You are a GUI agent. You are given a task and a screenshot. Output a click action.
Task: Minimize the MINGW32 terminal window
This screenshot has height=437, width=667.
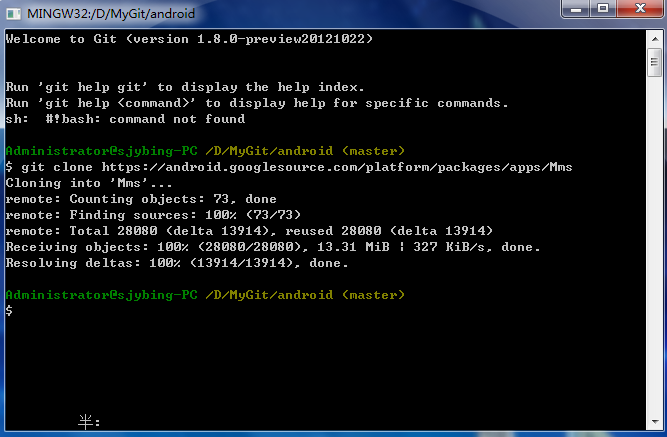coord(576,9)
